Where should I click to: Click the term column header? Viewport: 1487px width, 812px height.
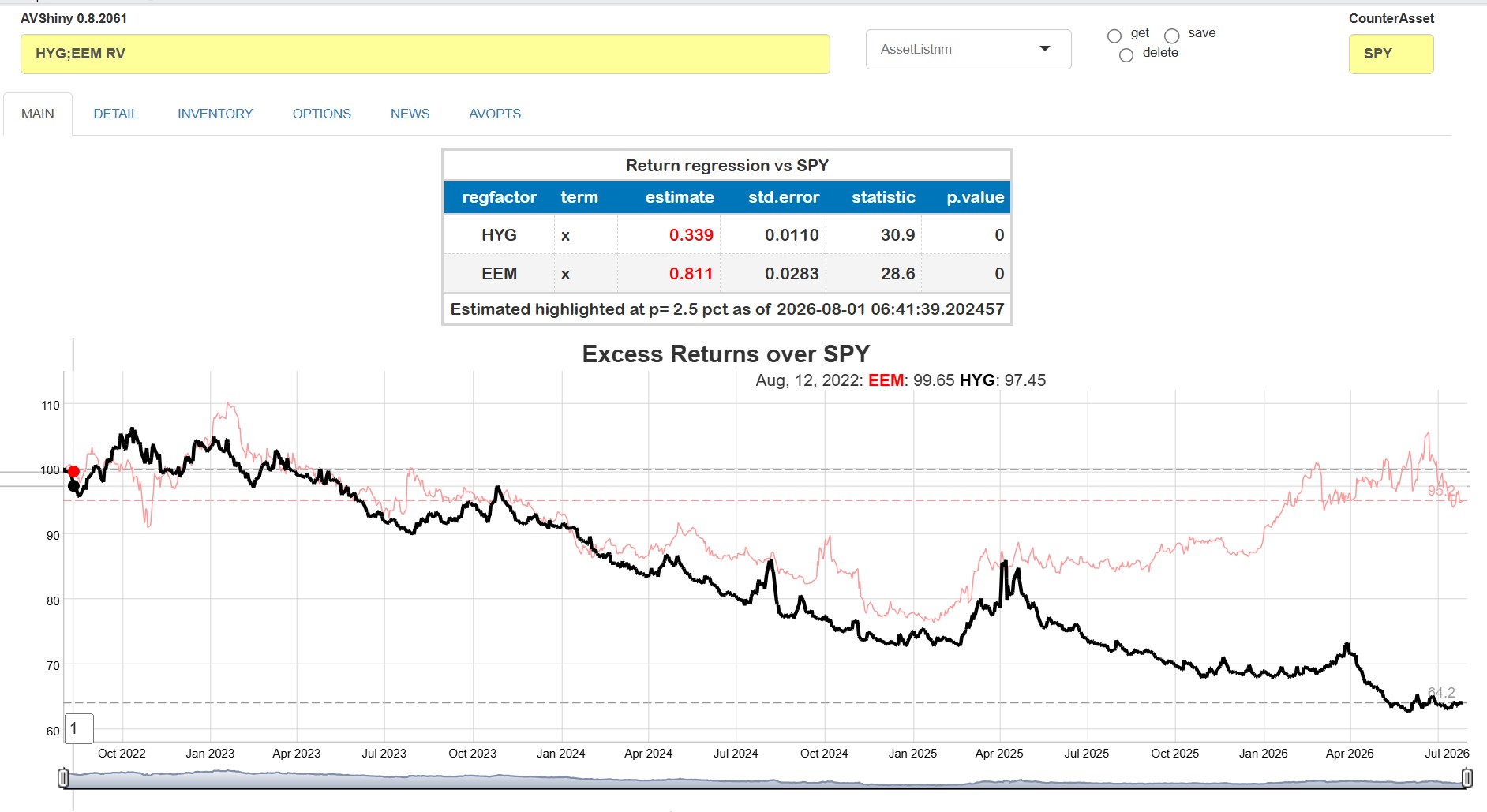tap(579, 197)
